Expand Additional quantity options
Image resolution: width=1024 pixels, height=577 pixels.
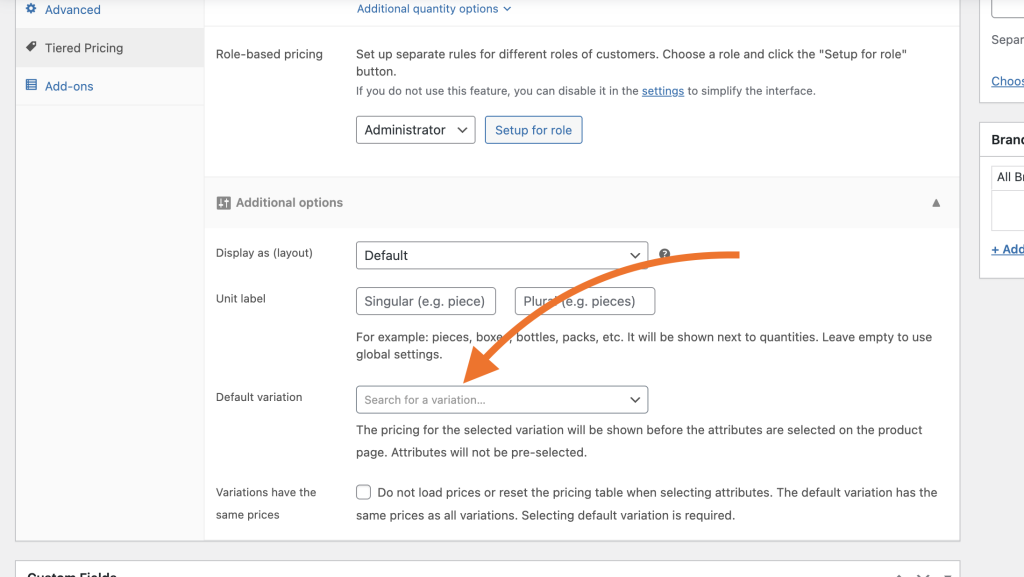tap(434, 9)
